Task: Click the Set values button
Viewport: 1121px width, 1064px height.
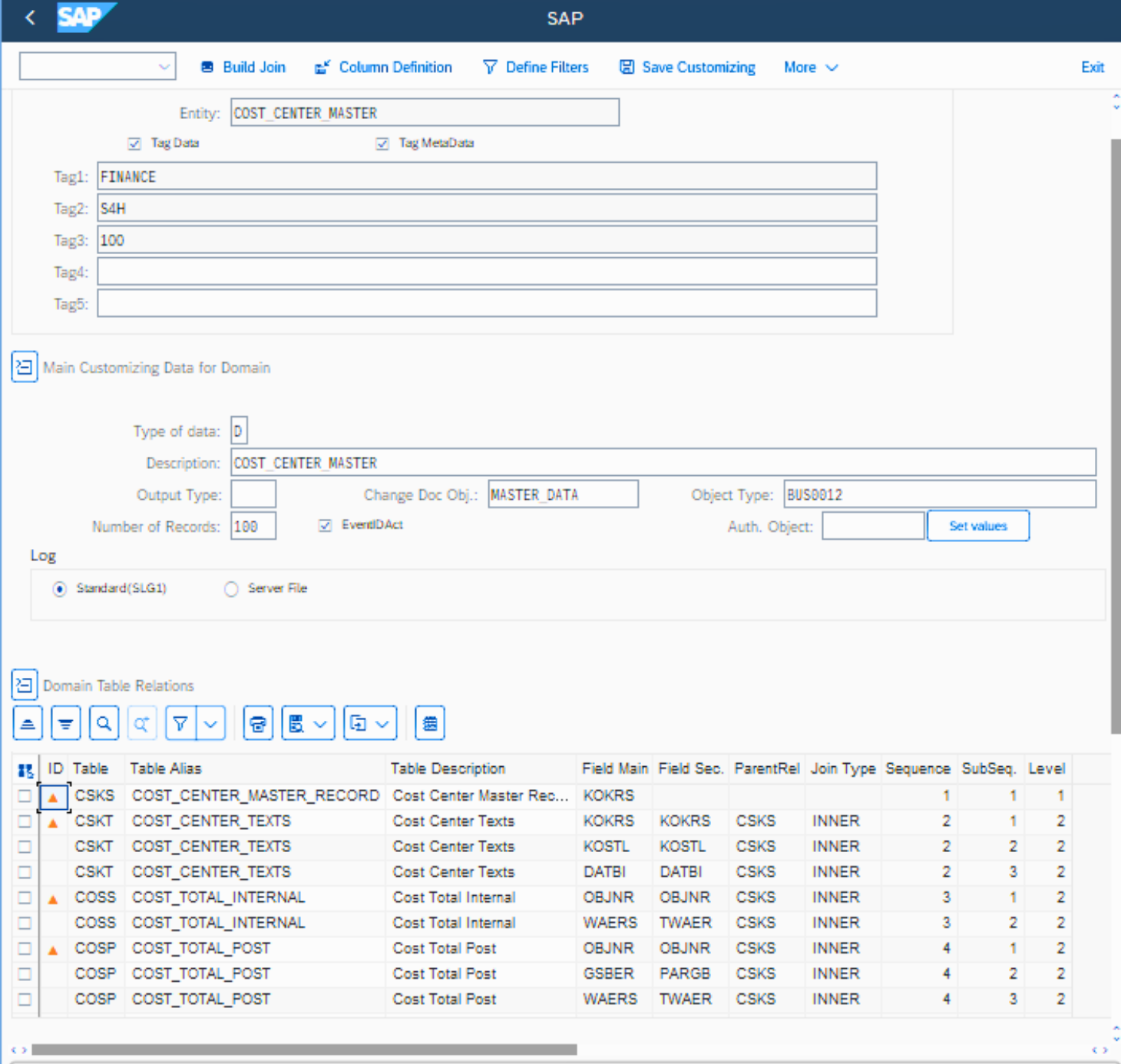Action: [977, 526]
